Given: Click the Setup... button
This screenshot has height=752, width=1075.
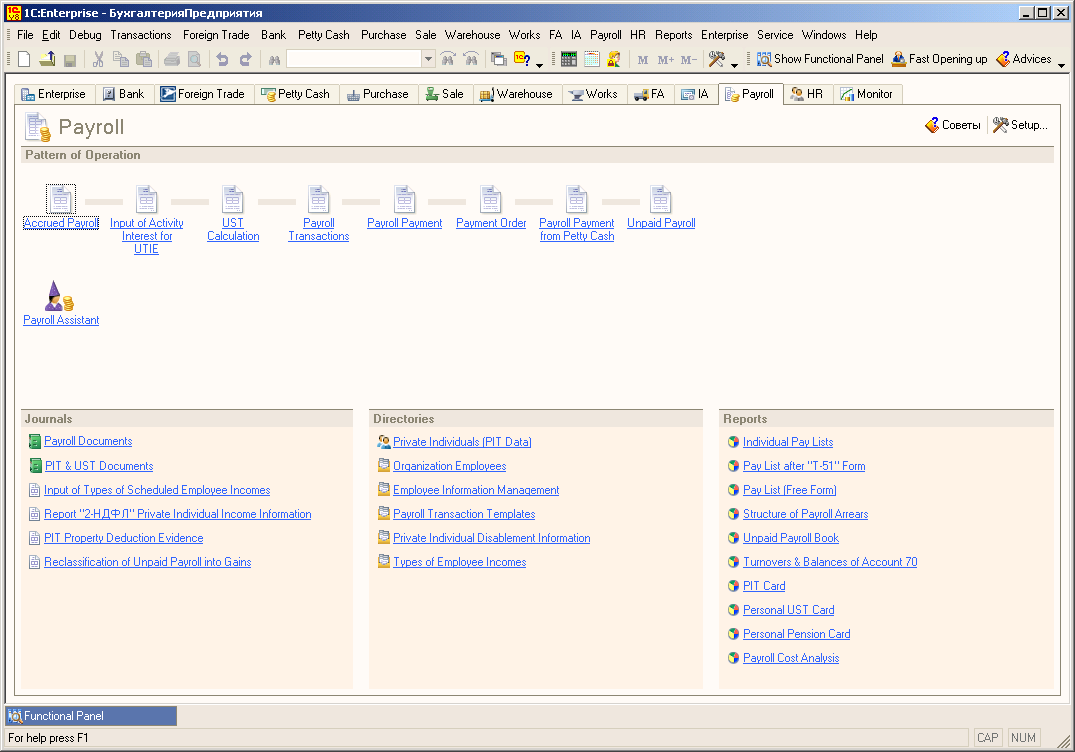Looking at the screenshot, I should point(1020,125).
